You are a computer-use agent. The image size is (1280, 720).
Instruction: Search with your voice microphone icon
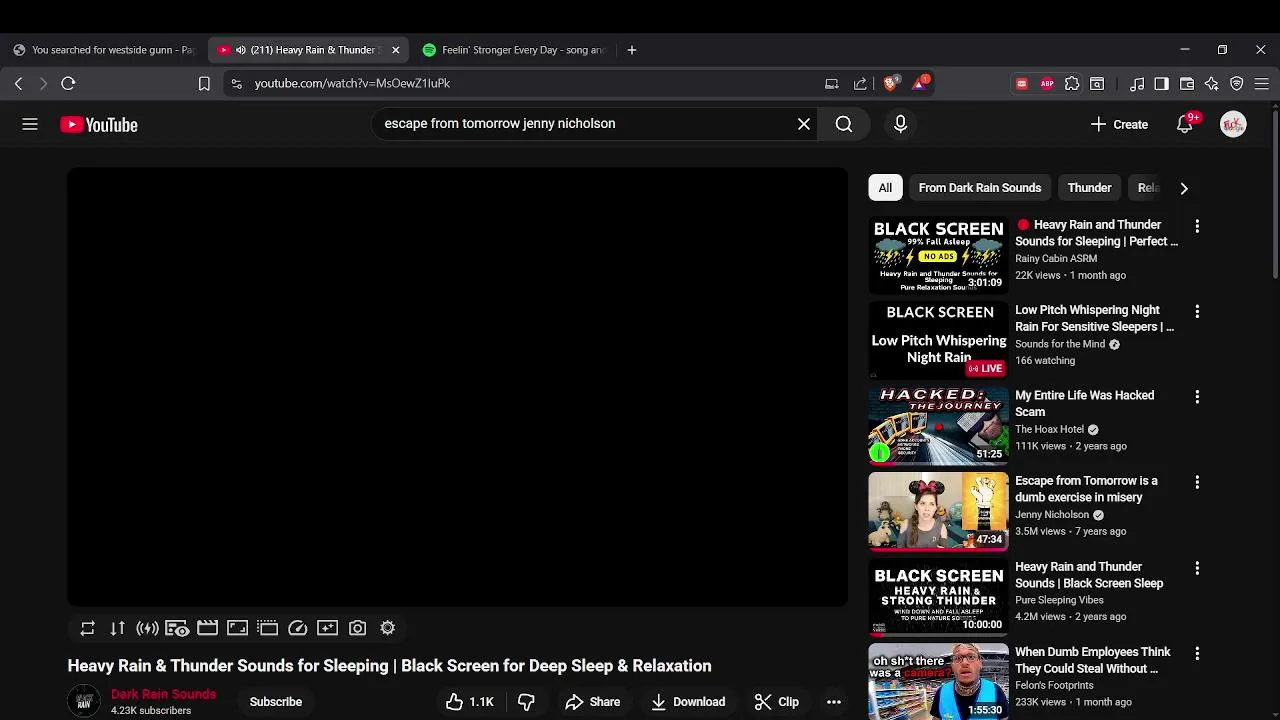click(900, 124)
